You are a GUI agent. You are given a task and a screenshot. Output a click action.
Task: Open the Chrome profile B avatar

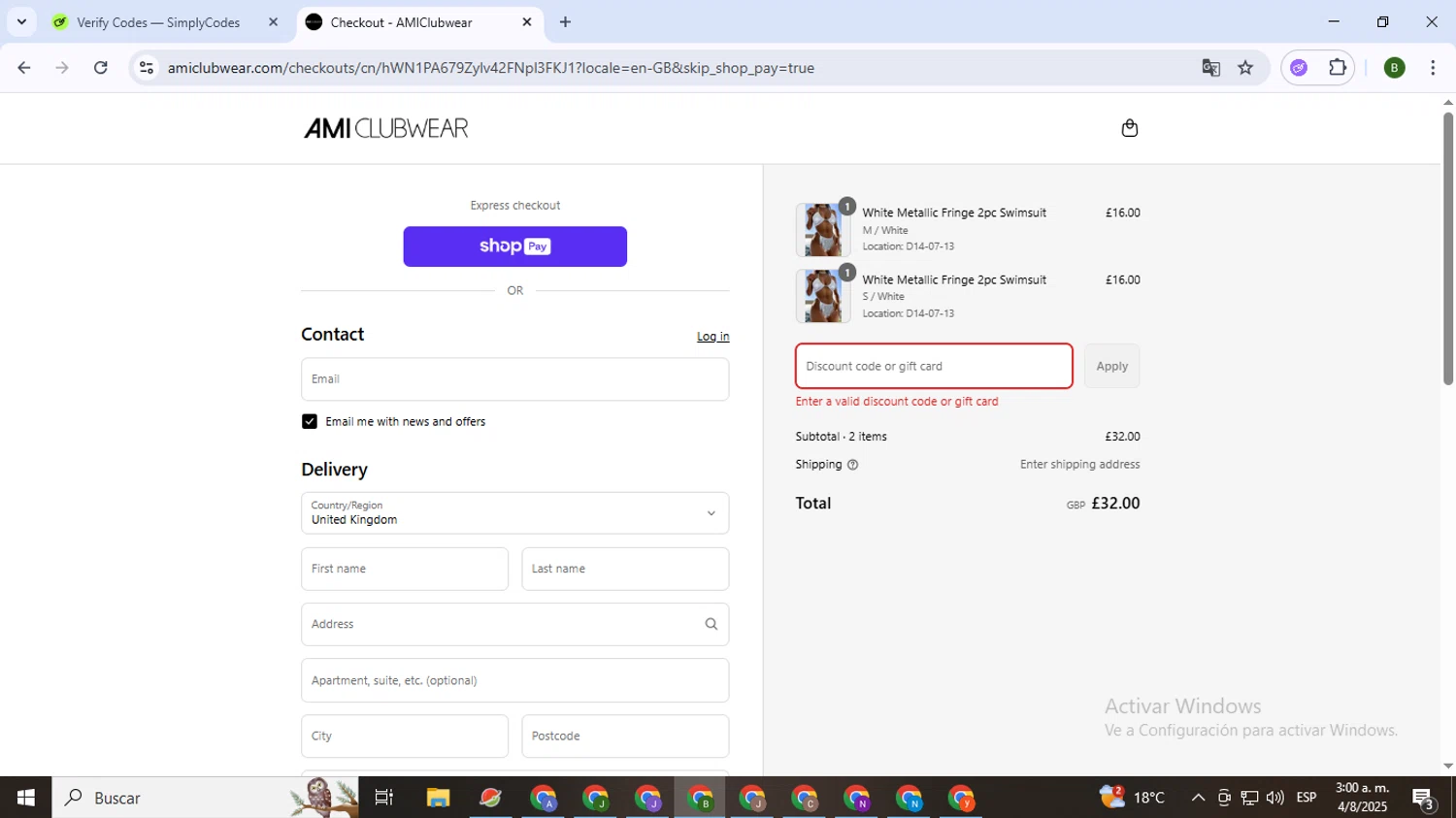(x=1394, y=67)
